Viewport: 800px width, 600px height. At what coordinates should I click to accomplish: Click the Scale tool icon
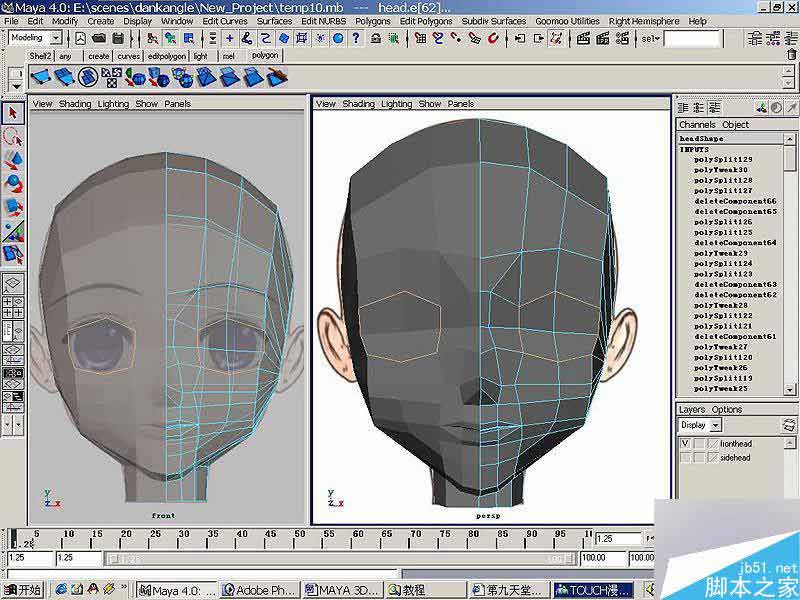click(x=13, y=207)
